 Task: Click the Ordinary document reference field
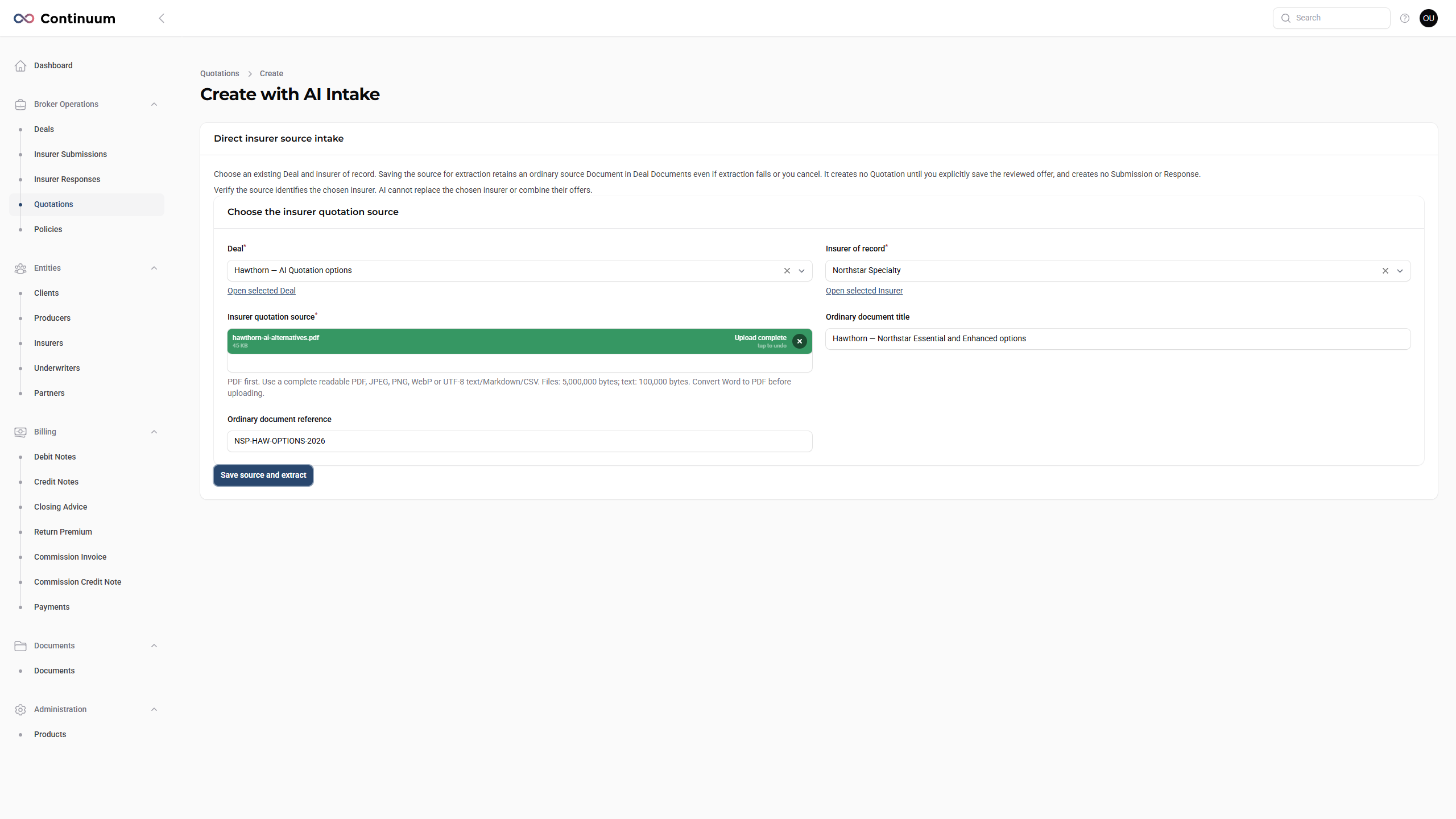pos(520,441)
